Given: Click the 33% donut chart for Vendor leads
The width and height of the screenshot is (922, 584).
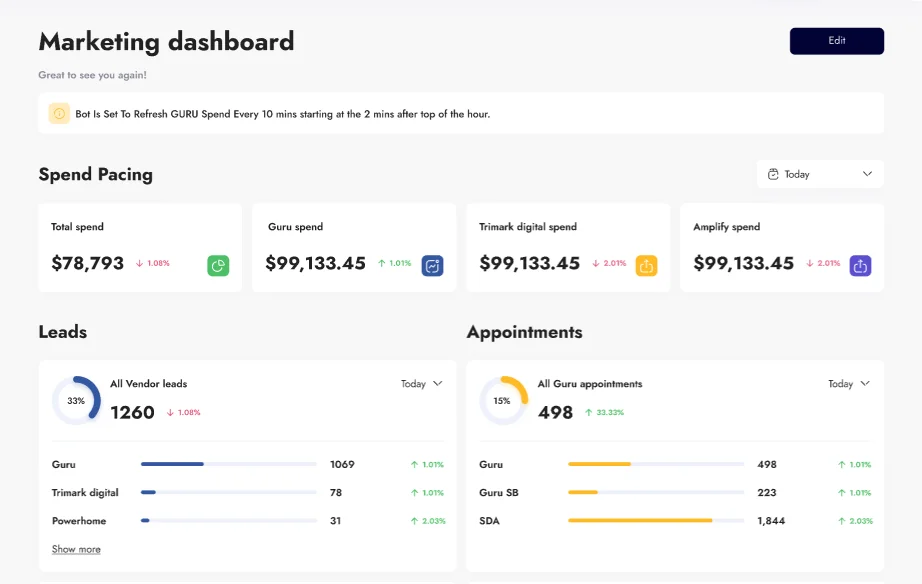Looking at the screenshot, I should coord(76,401).
